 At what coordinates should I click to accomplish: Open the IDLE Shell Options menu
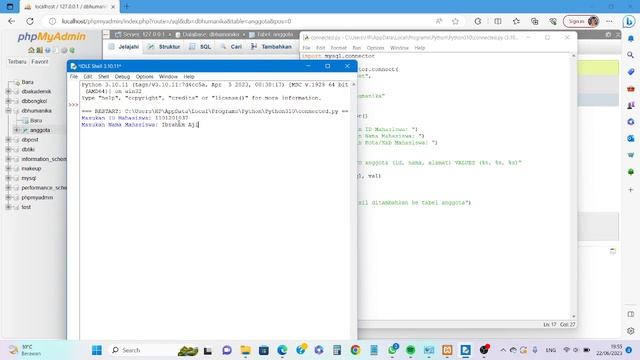pyautogui.click(x=144, y=76)
